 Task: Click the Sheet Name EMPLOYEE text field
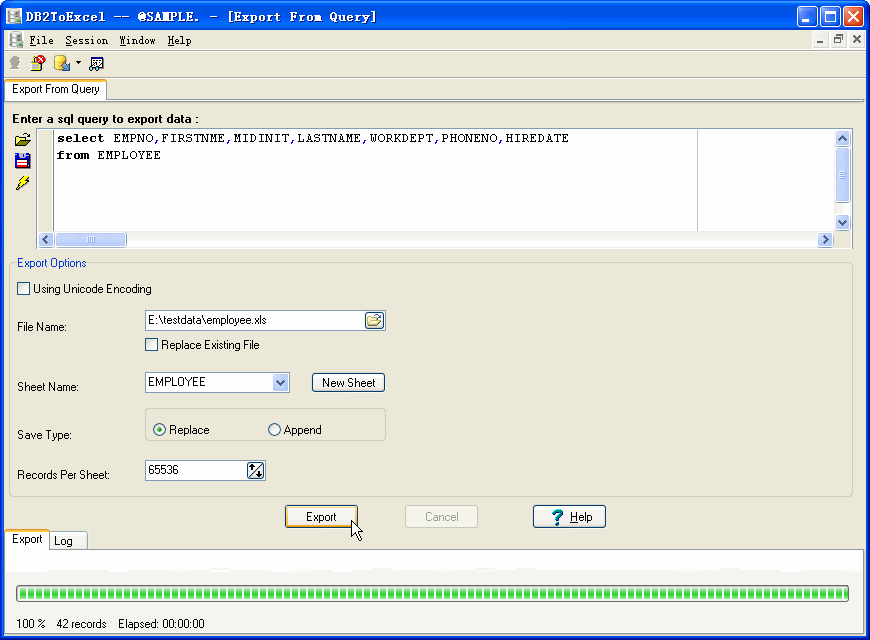[209, 382]
